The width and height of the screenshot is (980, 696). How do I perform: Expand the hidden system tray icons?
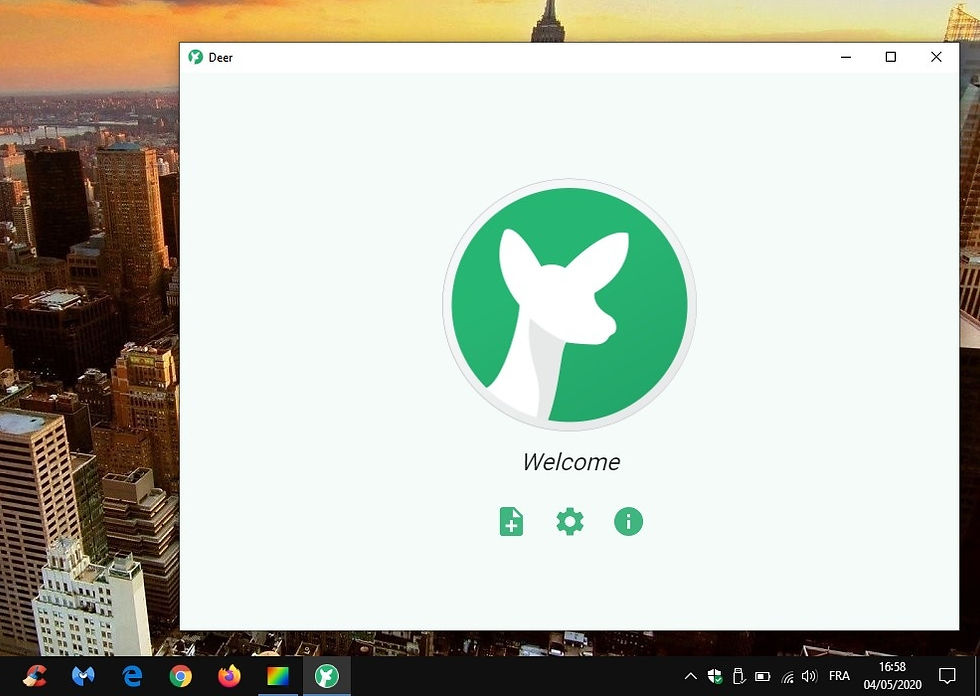tap(691, 676)
